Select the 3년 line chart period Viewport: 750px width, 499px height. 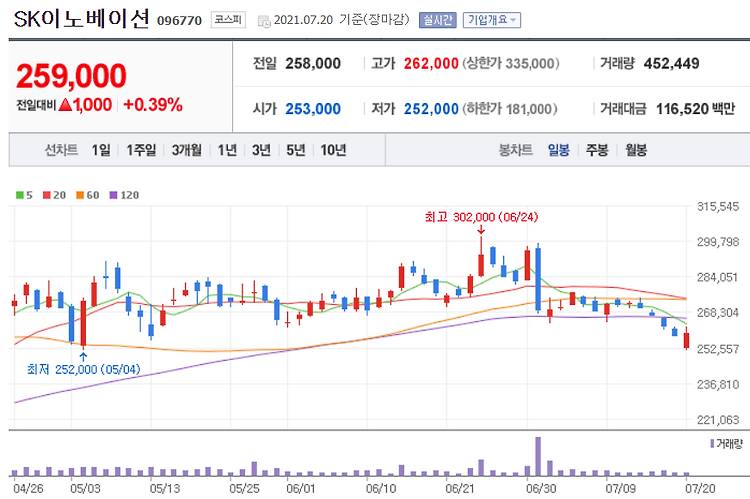pos(261,150)
